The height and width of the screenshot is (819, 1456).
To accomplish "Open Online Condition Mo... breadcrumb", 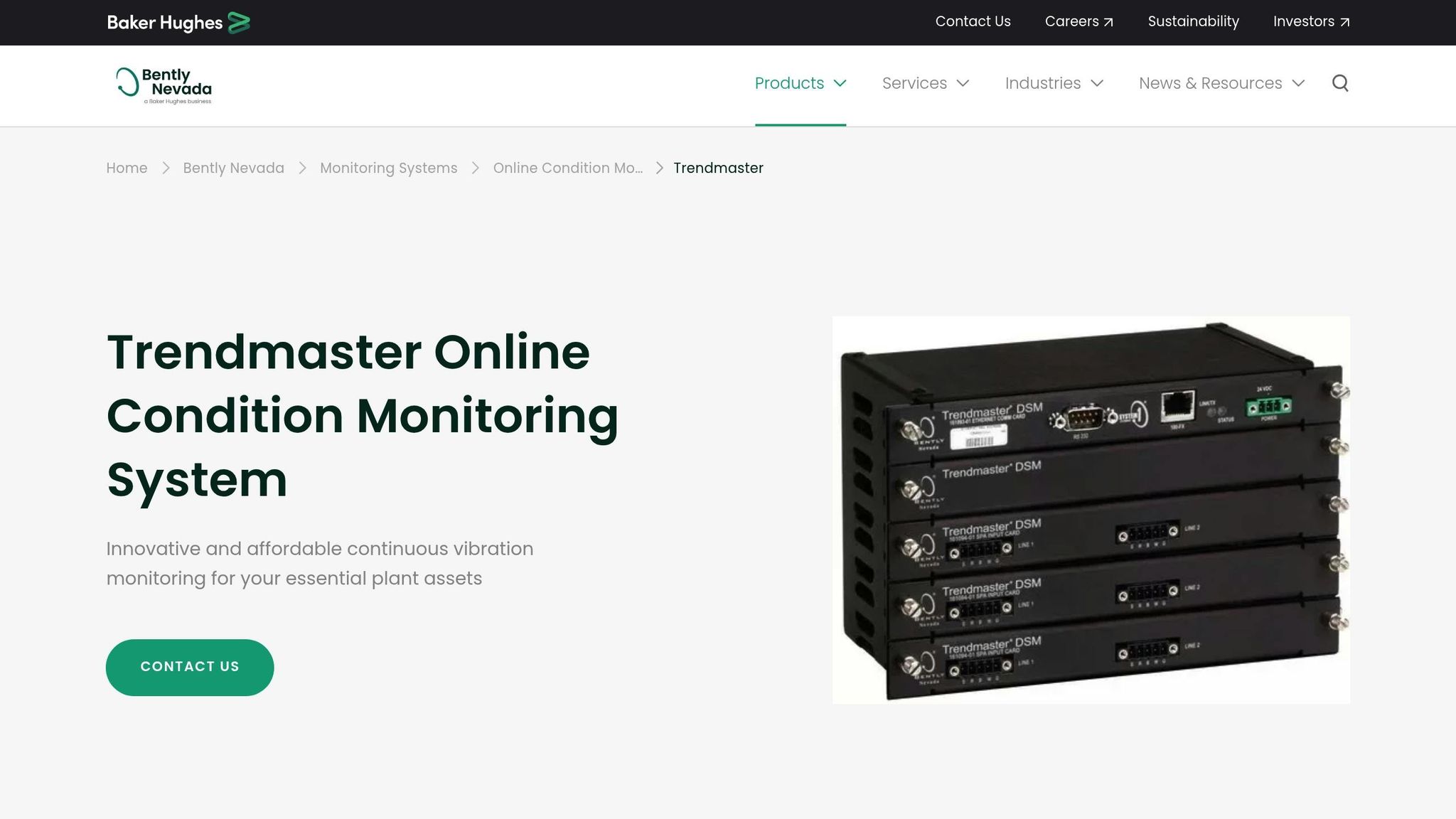I will click(x=567, y=168).
